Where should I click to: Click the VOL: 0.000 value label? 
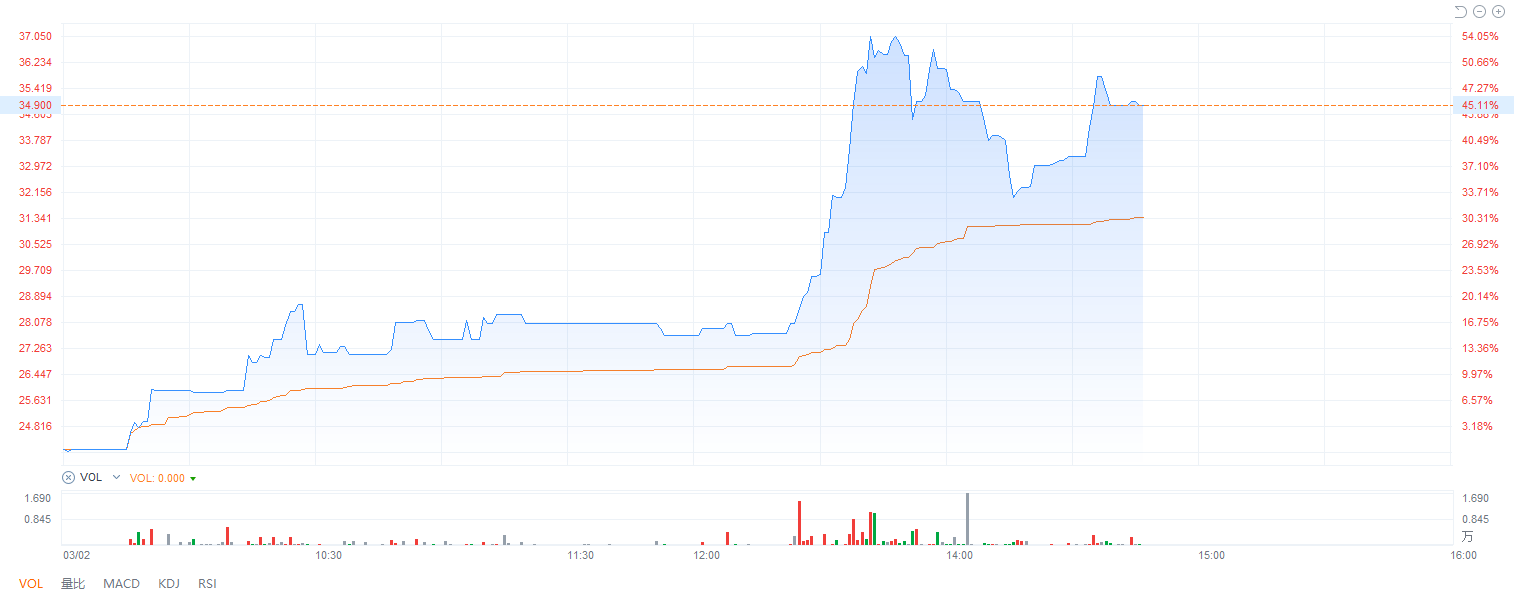(x=157, y=478)
